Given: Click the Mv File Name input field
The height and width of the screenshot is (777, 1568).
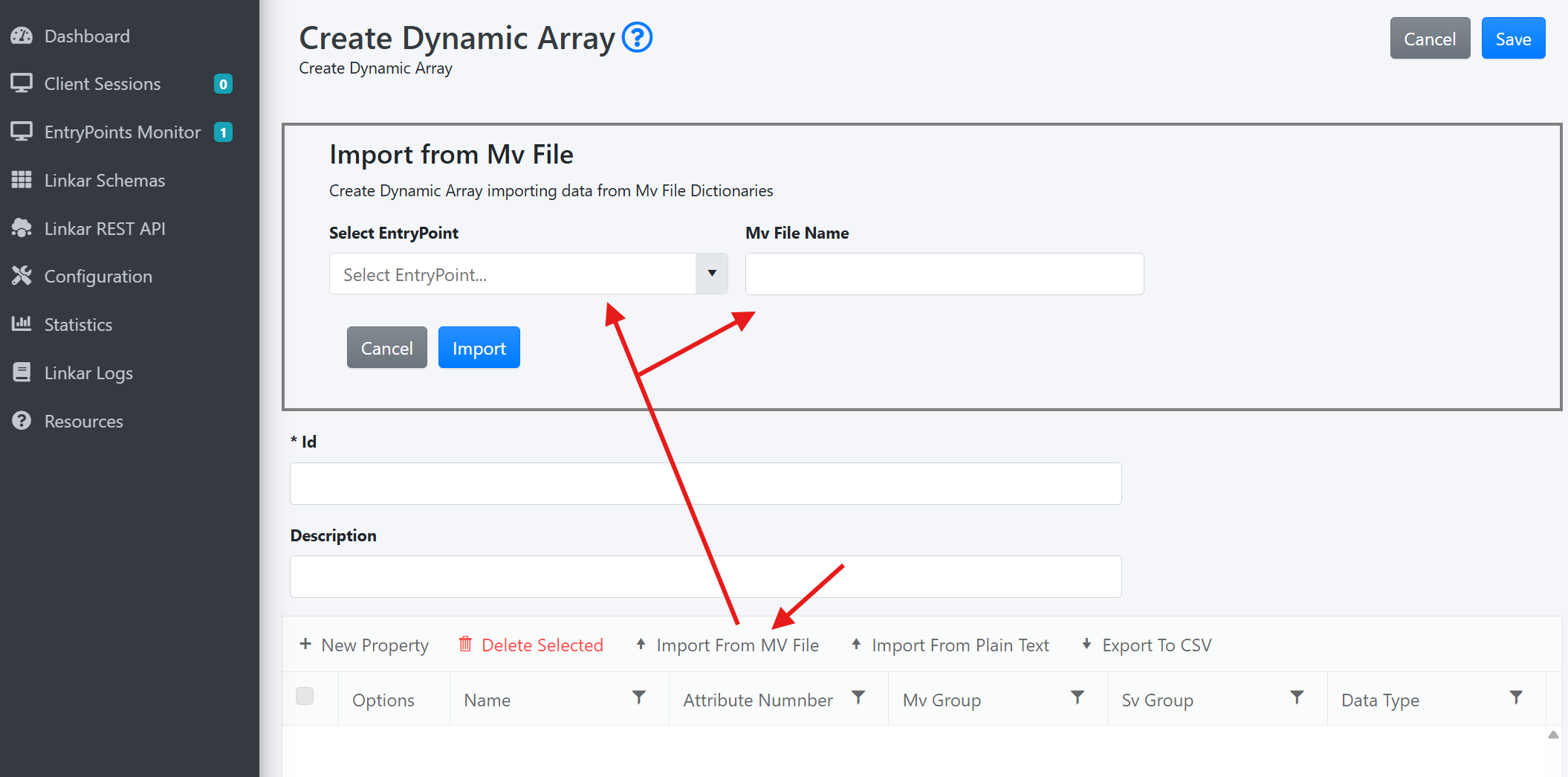Looking at the screenshot, I should (944, 274).
